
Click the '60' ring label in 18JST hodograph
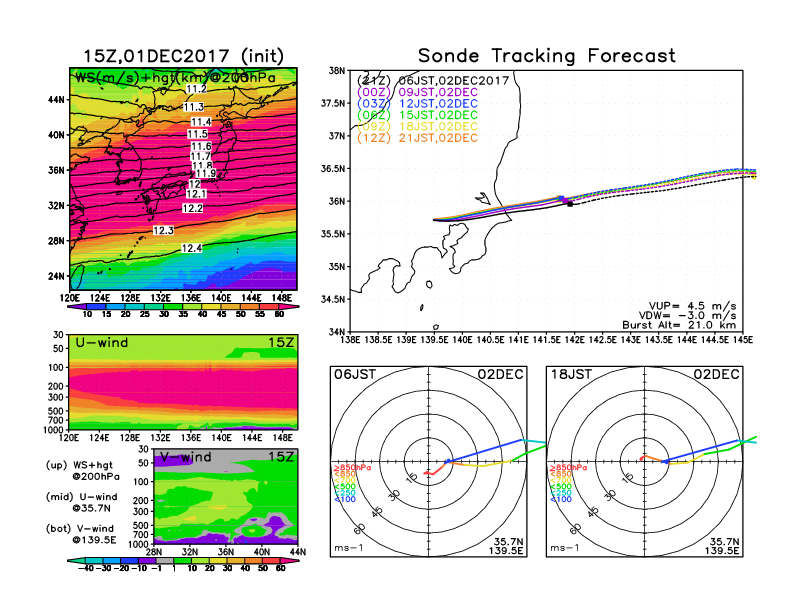click(575, 529)
